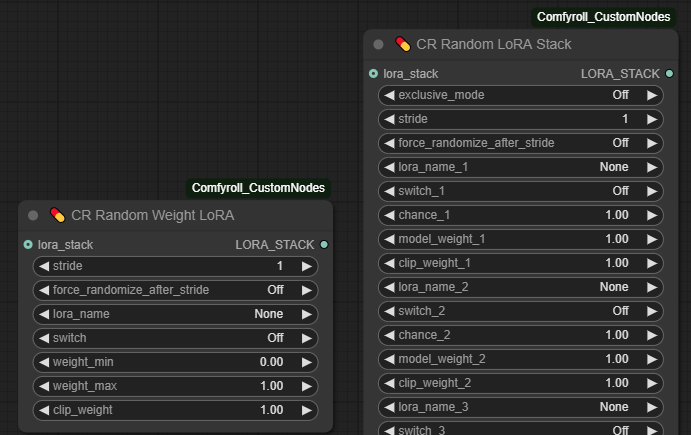Collapse the CR Random LoRA Stack node dot
The image size is (691, 435).
[x=378, y=45]
